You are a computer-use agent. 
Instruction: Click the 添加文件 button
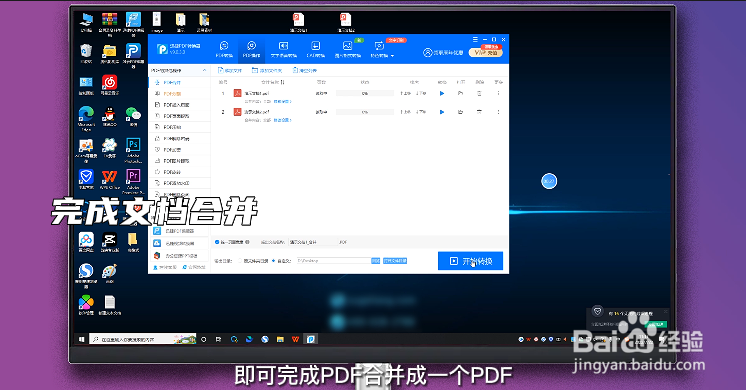click(x=230, y=70)
